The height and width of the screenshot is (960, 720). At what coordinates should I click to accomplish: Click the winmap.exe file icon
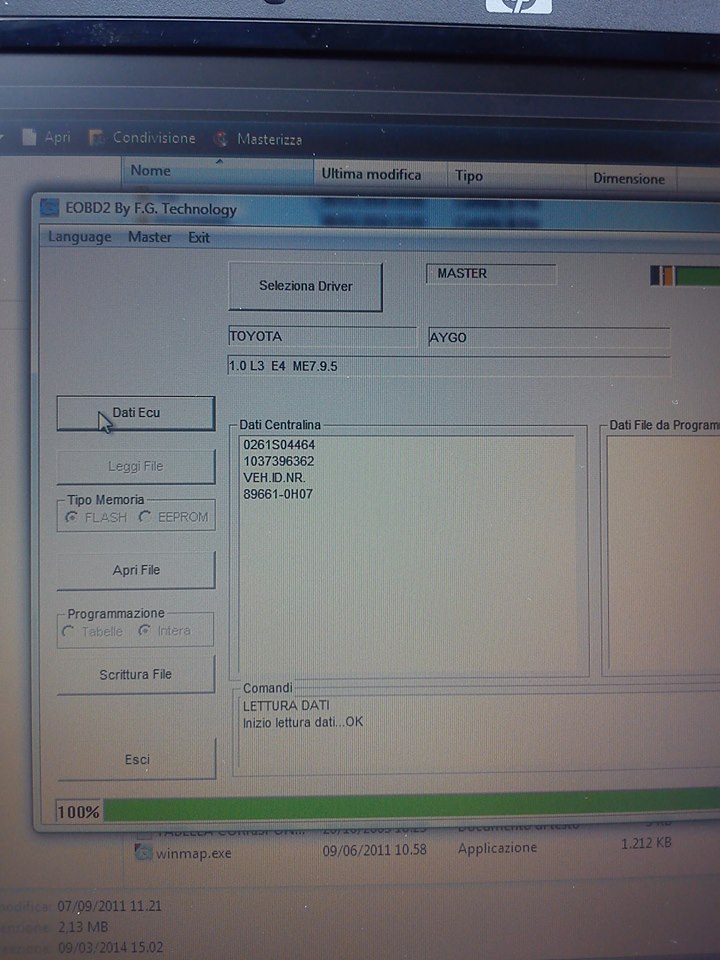[143, 852]
